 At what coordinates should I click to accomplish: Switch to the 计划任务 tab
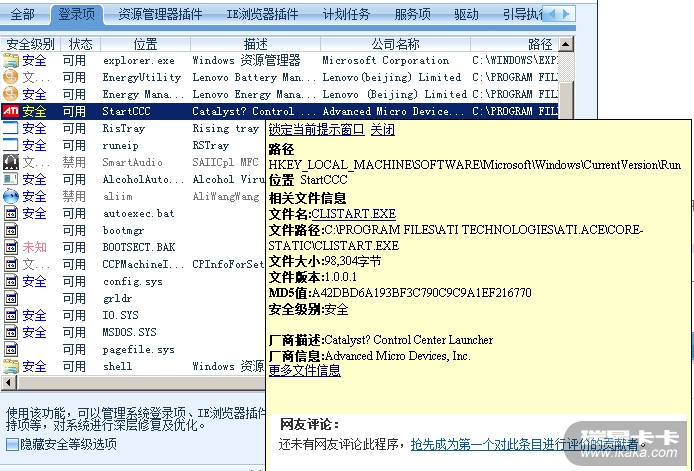coord(346,14)
